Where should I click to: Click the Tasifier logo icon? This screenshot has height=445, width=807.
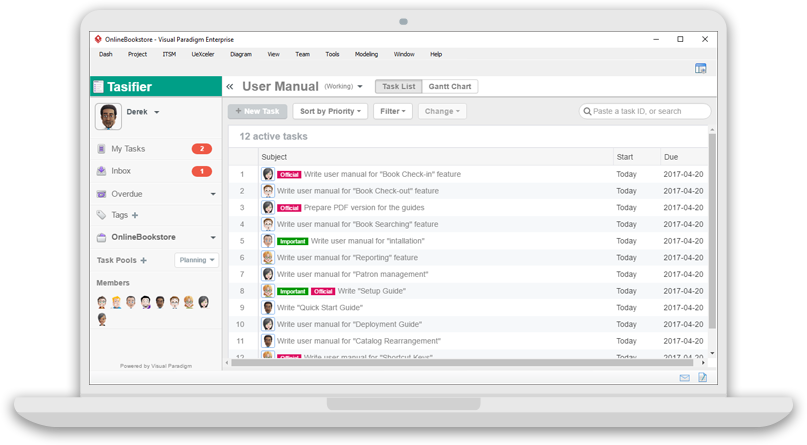point(98,87)
